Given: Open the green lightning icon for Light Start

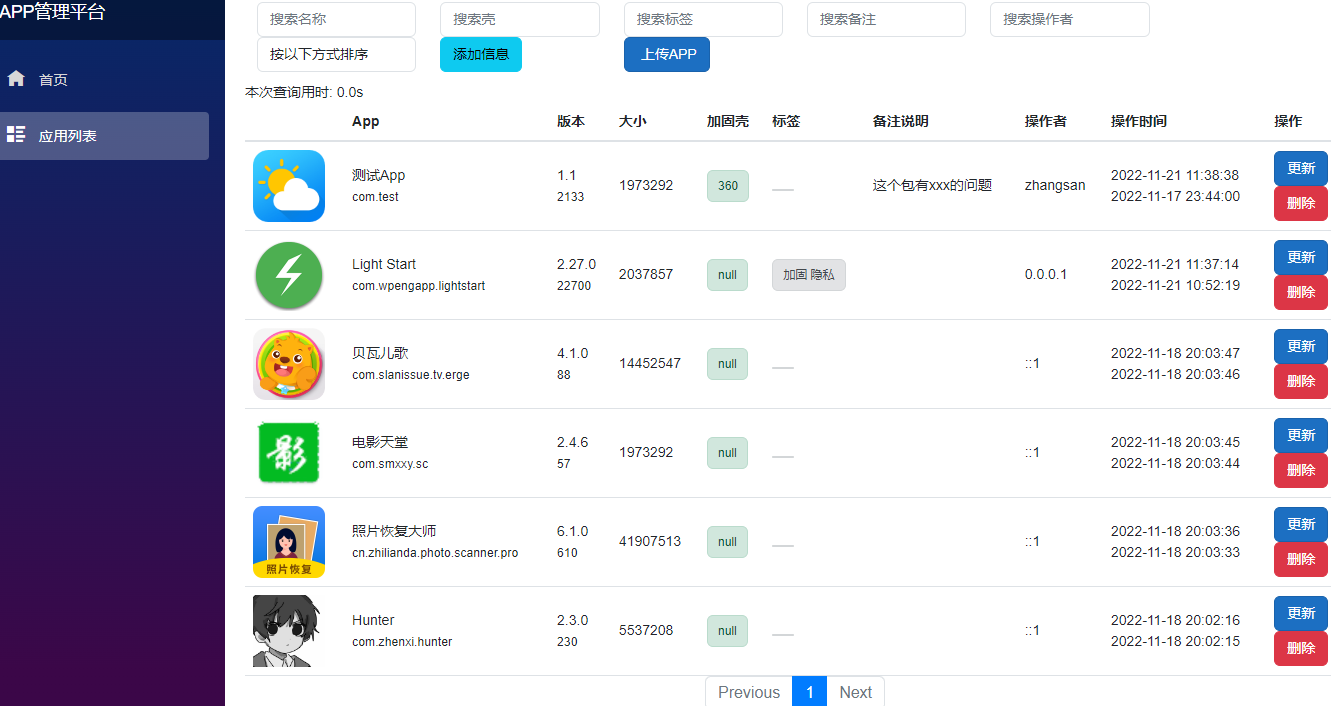Looking at the screenshot, I should coord(288,274).
